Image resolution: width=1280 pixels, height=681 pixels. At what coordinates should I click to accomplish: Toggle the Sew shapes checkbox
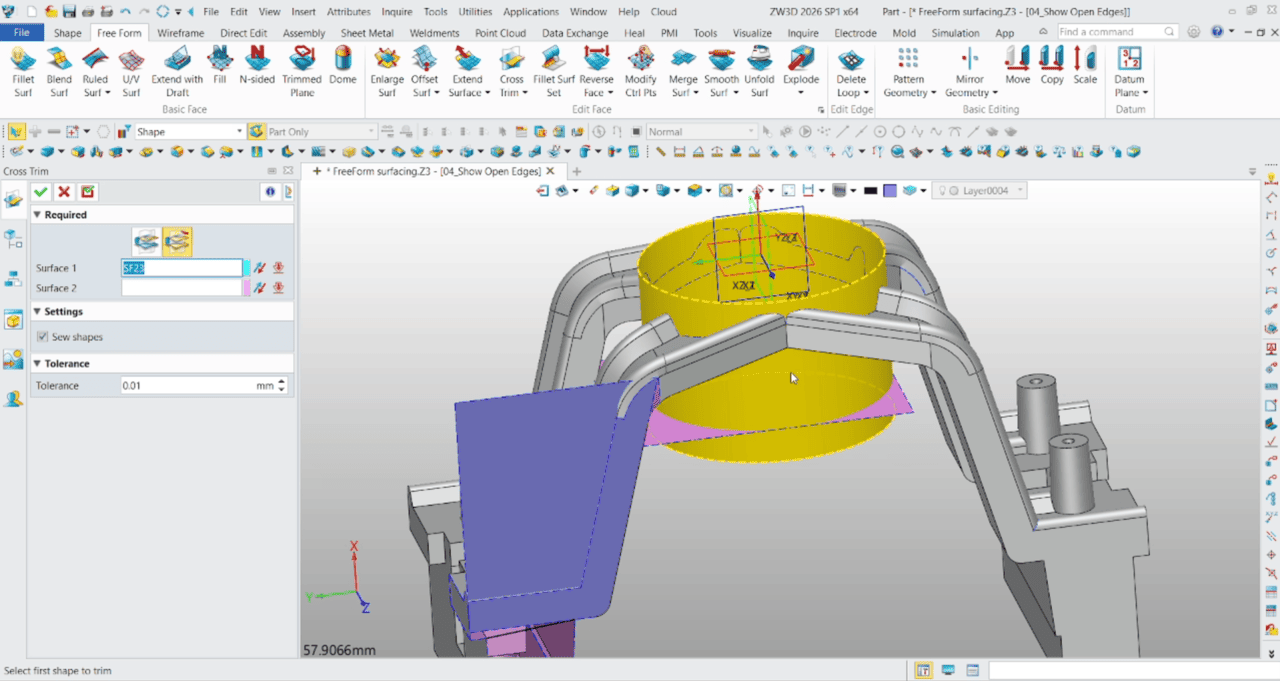coord(42,337)
